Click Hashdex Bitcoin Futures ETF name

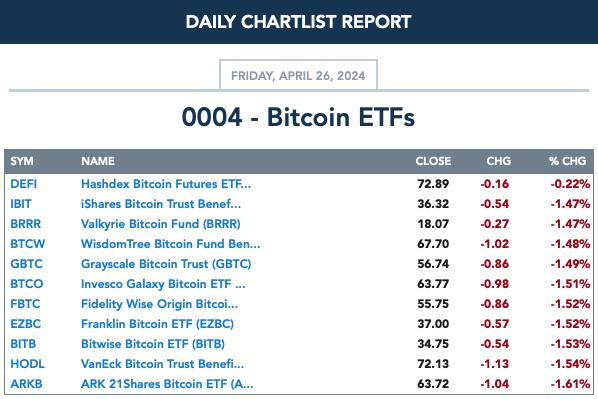[x=166, y=184]
